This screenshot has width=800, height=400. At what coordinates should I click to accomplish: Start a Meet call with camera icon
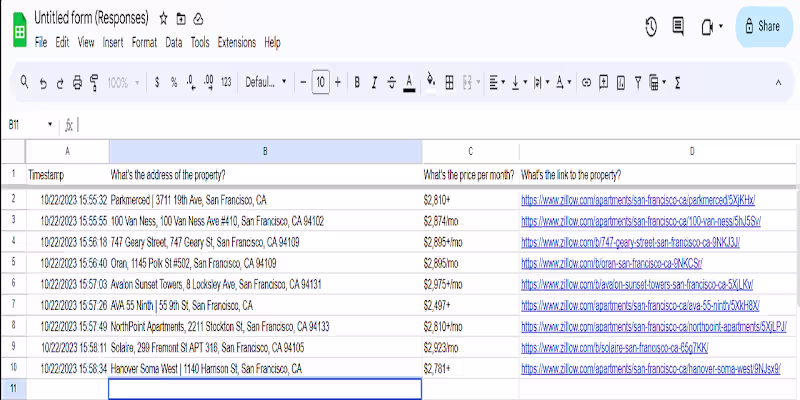pyautogui.click(x=707, y=27)
